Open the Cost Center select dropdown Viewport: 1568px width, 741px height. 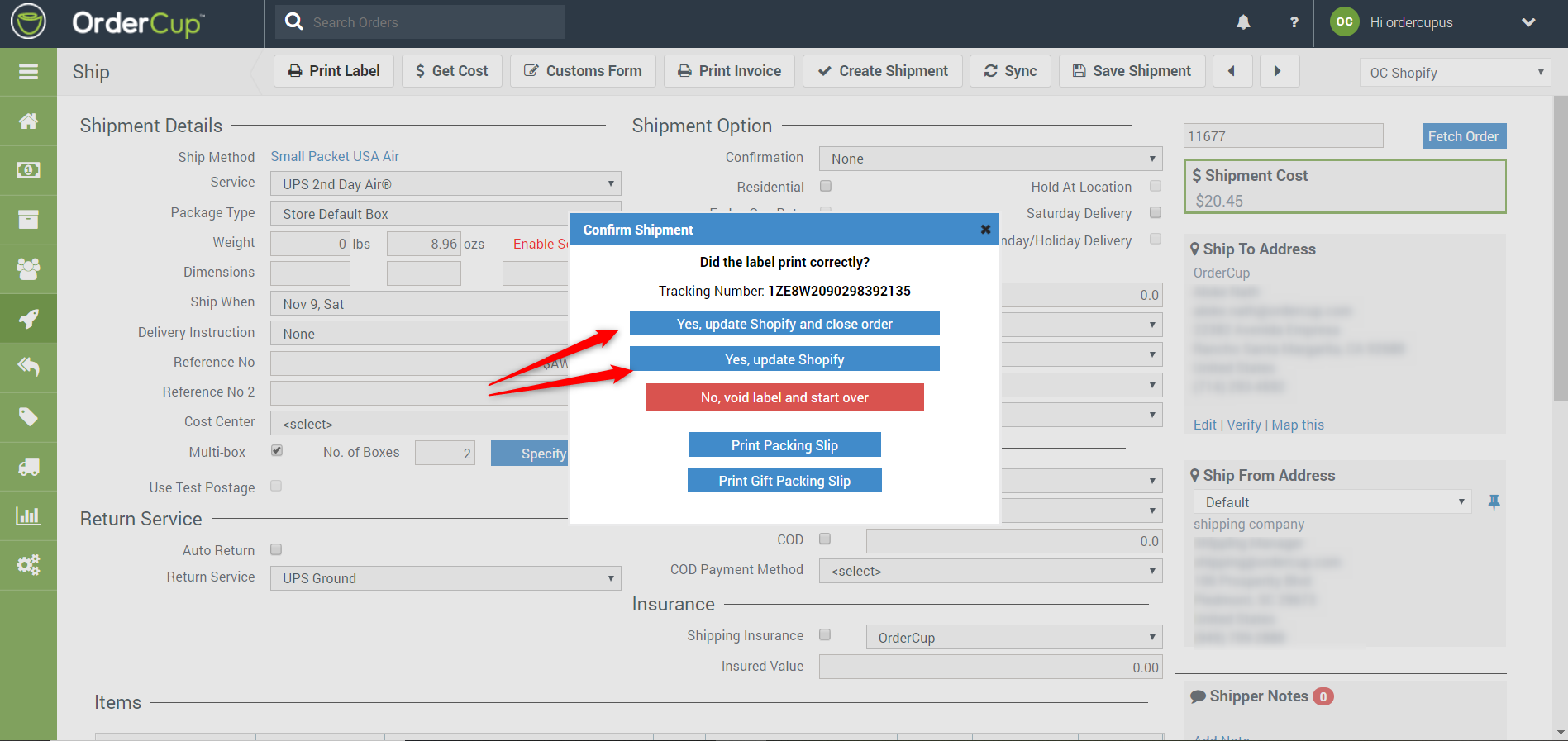pyautogui.click(x=419, y=424)
